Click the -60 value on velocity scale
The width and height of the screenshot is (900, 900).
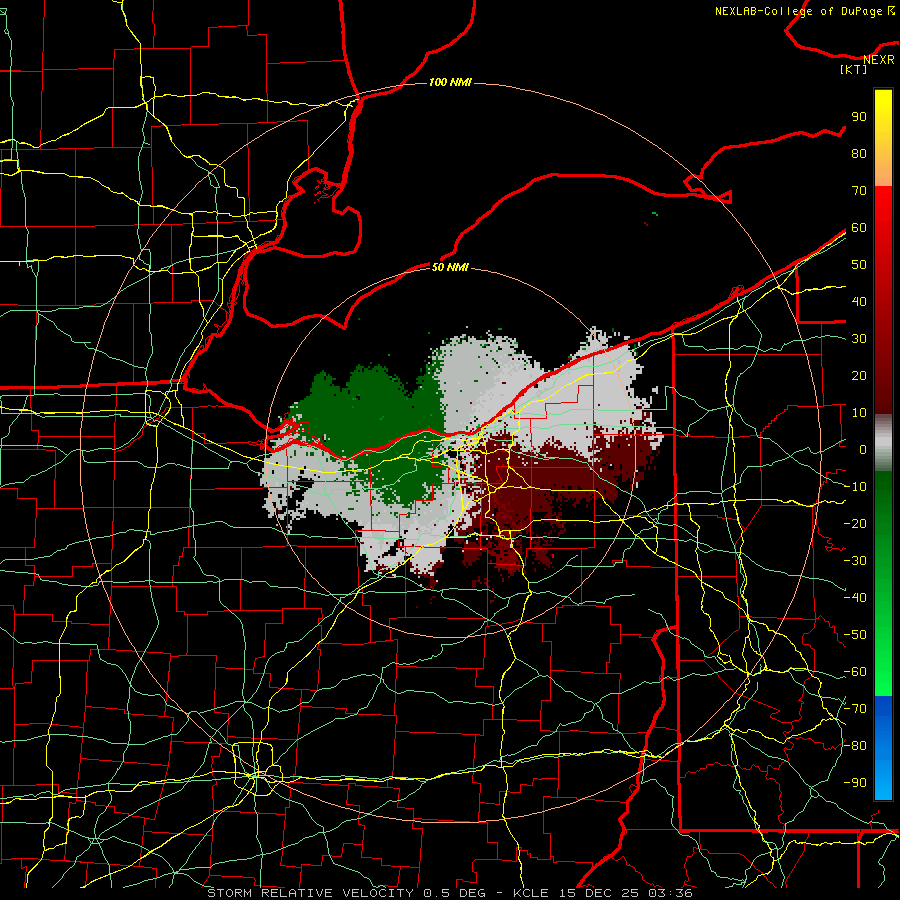855,672
